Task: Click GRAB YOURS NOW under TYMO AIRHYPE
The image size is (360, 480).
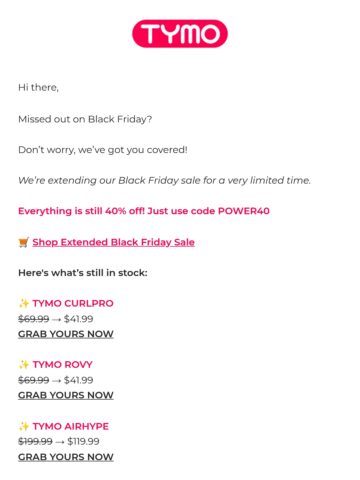Action: (x=66, y=457)
